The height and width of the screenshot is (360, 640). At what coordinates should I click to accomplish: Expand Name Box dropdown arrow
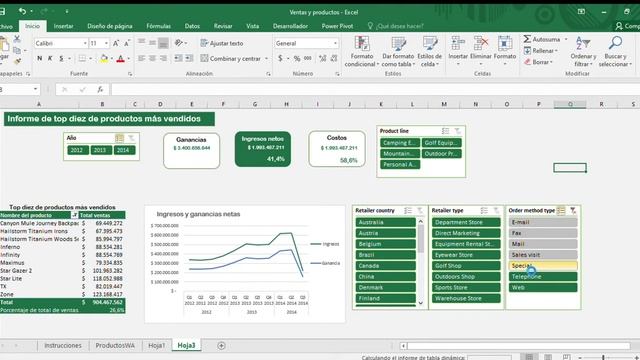point(36,89)
